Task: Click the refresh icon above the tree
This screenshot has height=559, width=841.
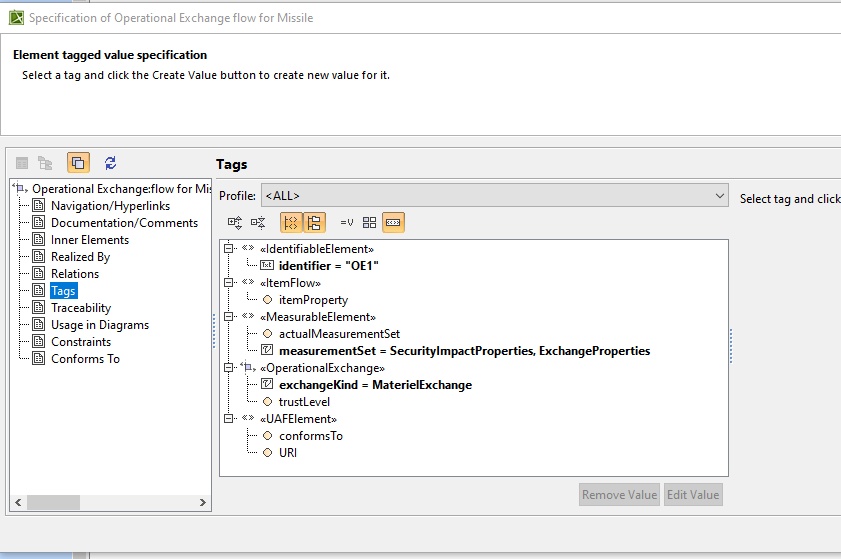Action: point(110,163)
